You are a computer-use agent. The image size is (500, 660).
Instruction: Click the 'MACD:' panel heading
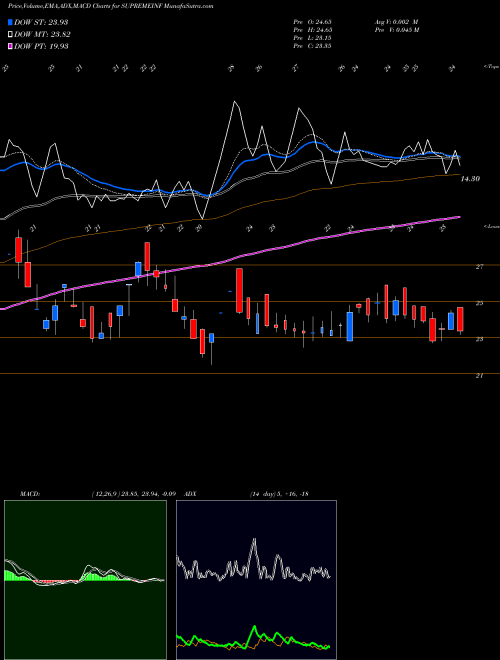tap(30, 494)
